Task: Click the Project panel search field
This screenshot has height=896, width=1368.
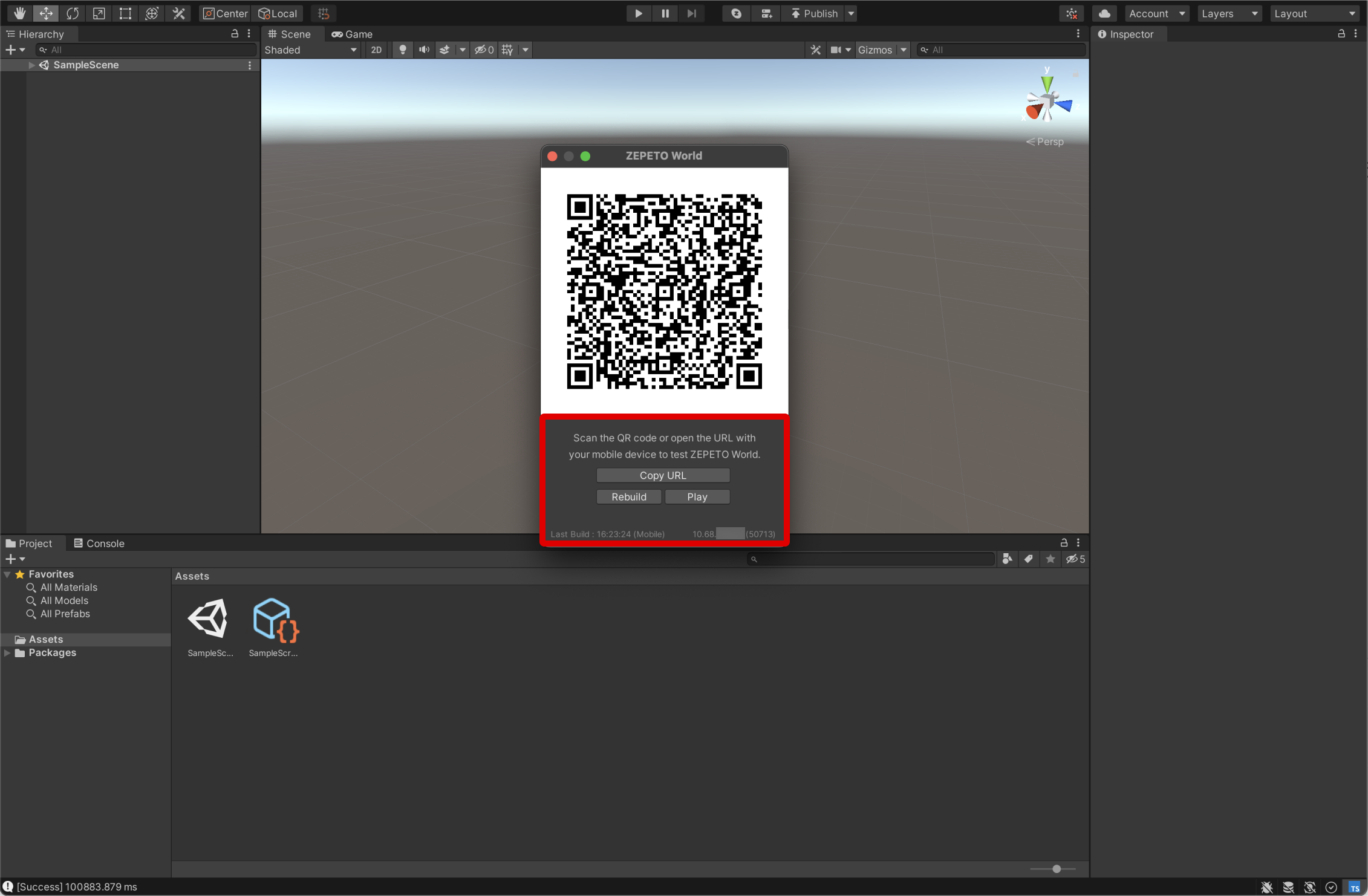Action: [871, 559]
